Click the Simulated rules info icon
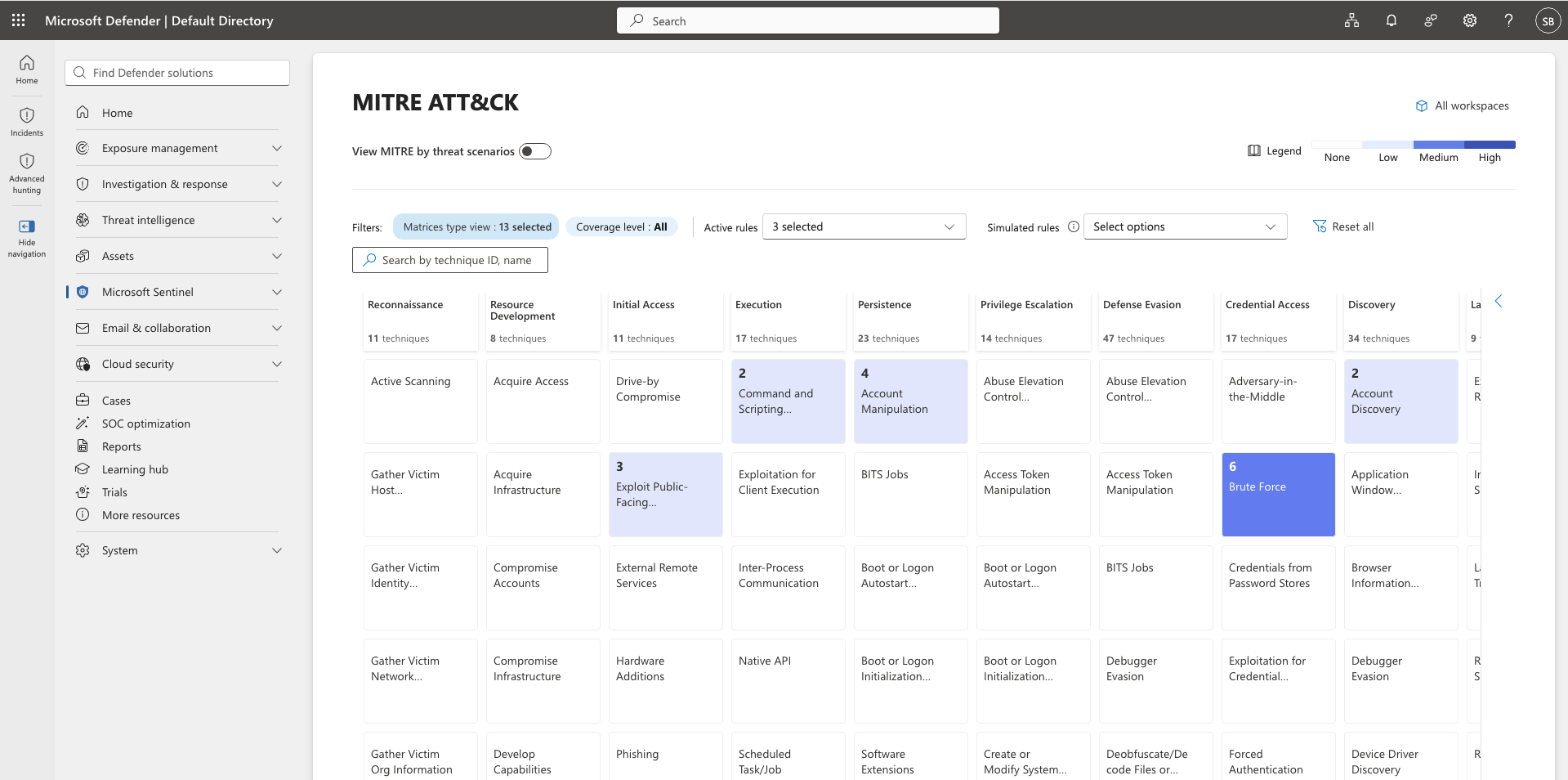1568x780 pixels. coord(1074,226)
